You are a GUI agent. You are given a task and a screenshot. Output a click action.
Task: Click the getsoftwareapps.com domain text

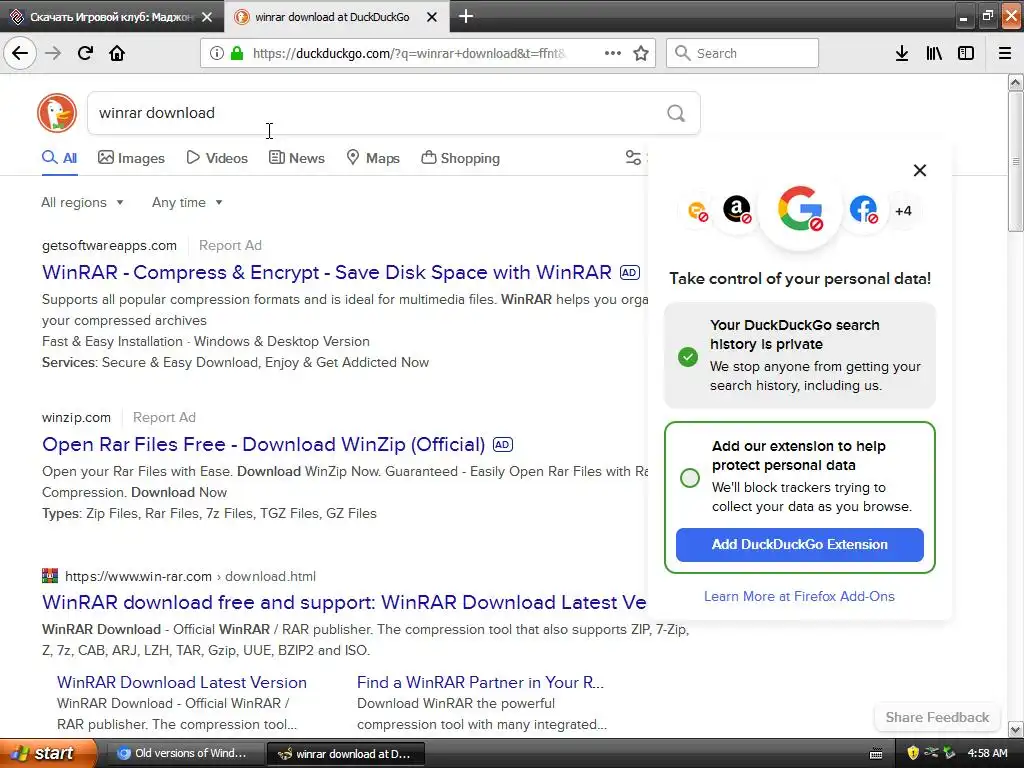109,246
